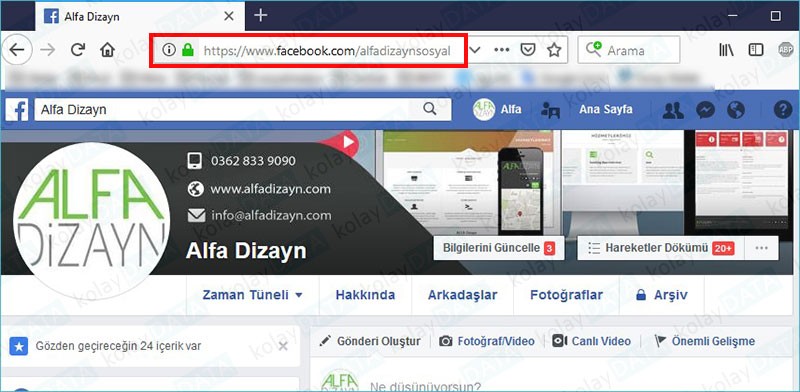Click Bilgilerini Güncelle button
This screenshot has height=392, width=800.
click(x=498, y=248)
